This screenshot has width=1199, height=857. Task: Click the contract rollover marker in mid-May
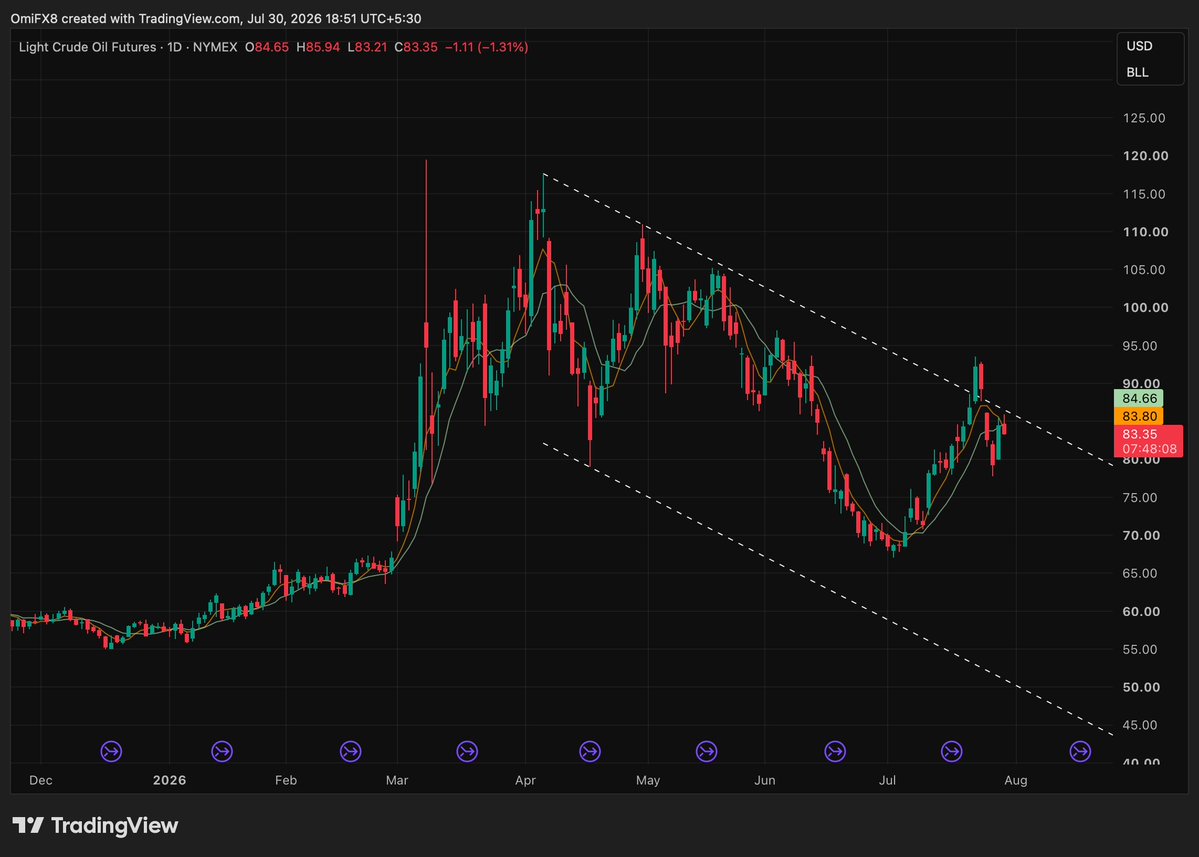click(707, 751)
